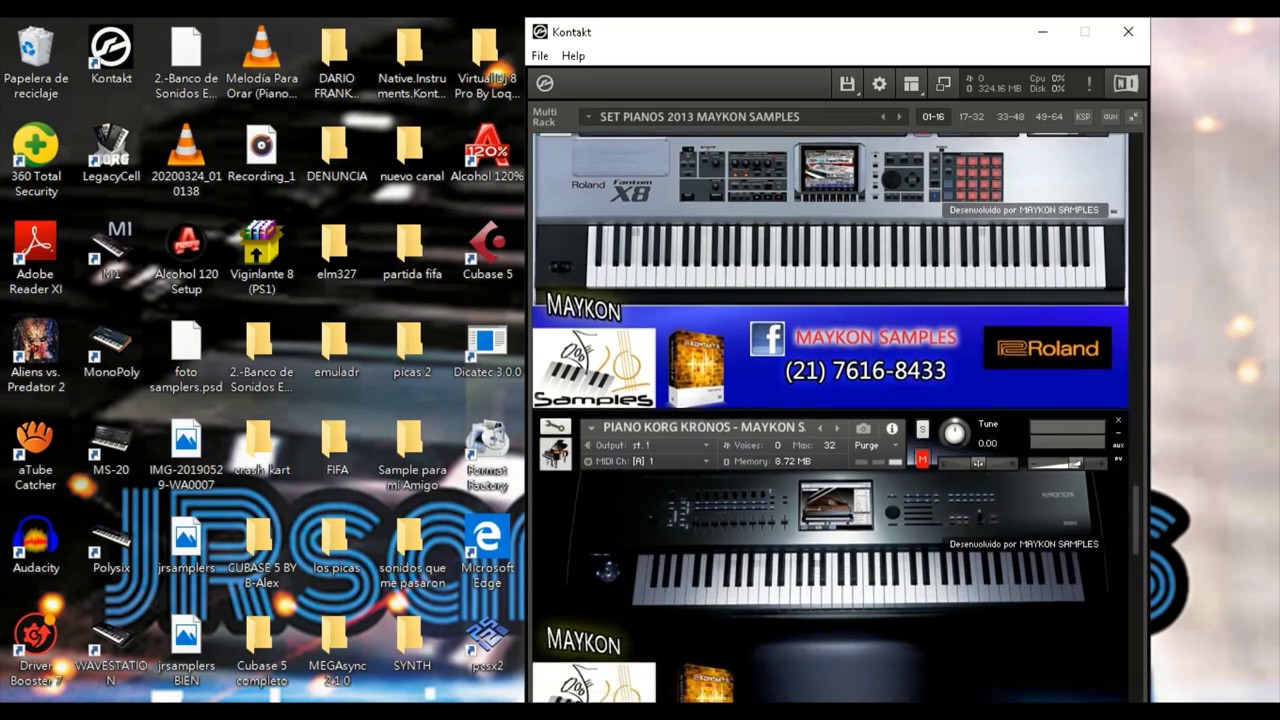Select the Melodía Para Orar VLC file
1280x720 pixels.
pyautogui.click(x=261, y=63)
